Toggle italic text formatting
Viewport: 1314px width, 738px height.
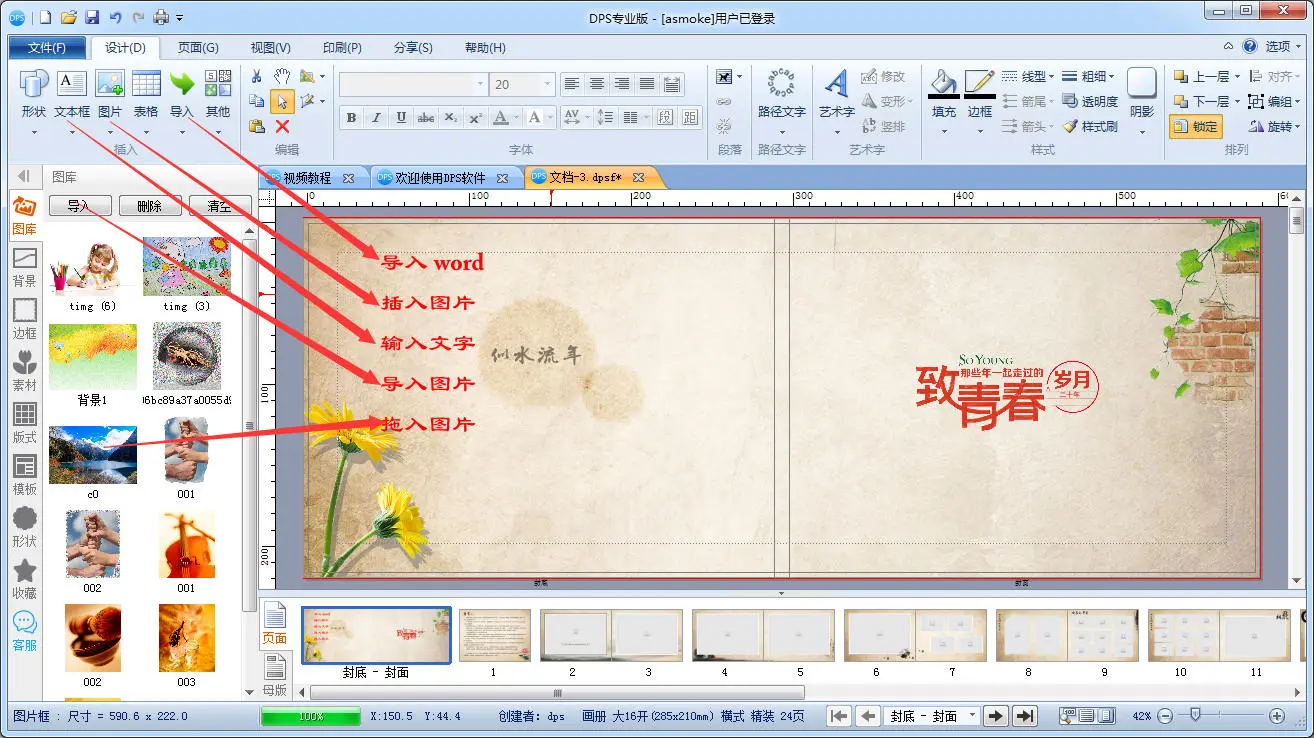click(376, 118)
